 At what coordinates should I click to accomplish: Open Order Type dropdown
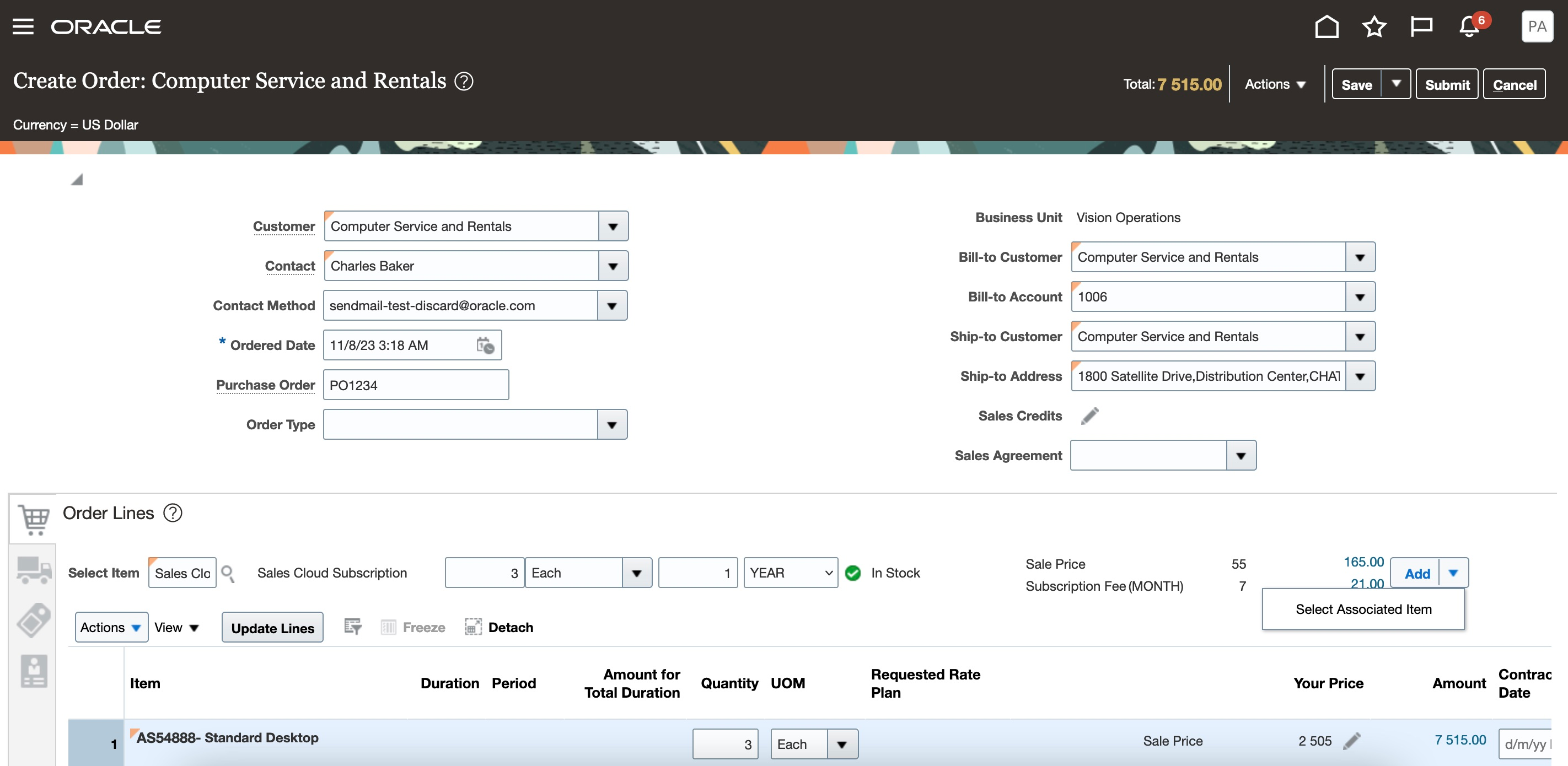612,425
